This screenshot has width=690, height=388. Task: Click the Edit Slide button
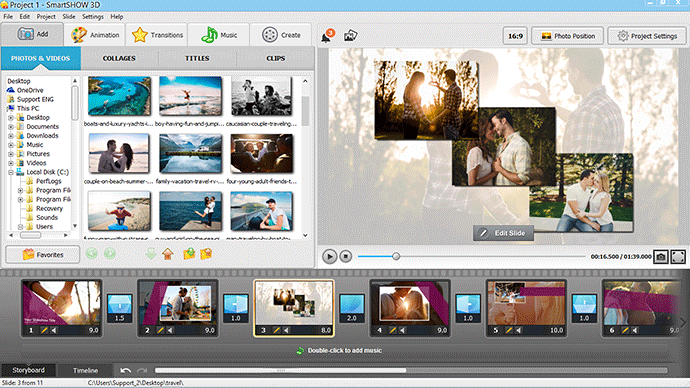pyautogui.click(x=503, y=233)
